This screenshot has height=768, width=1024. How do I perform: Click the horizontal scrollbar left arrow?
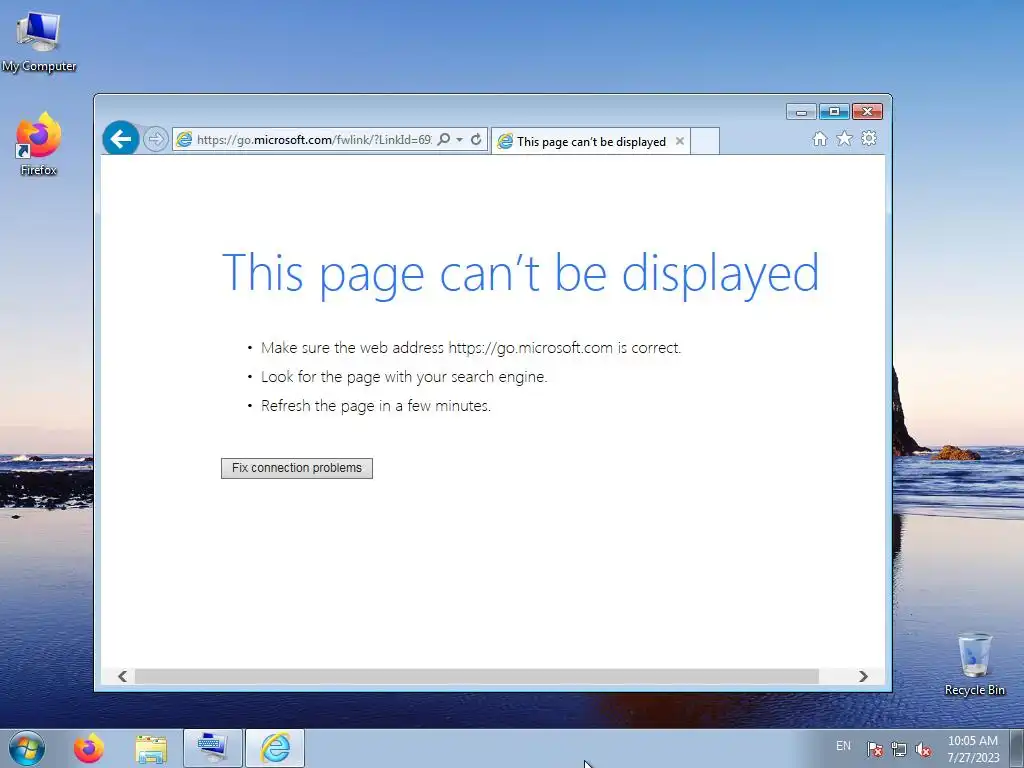(x=122, y=677)
